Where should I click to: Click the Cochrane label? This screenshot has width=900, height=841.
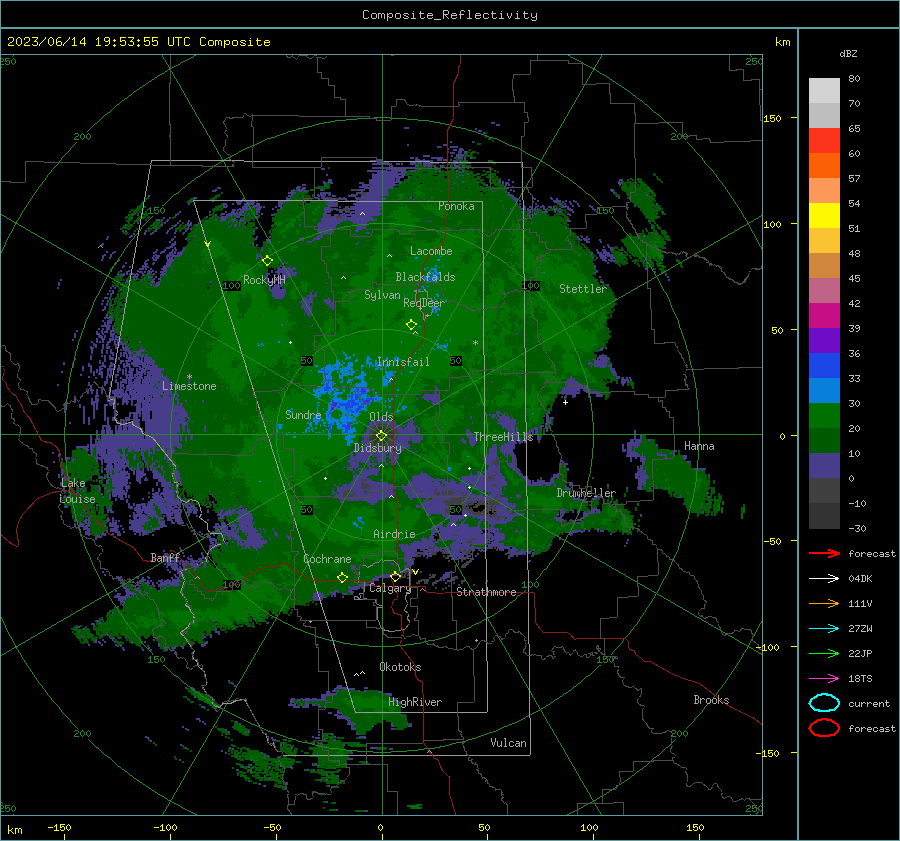pos(327,559)
